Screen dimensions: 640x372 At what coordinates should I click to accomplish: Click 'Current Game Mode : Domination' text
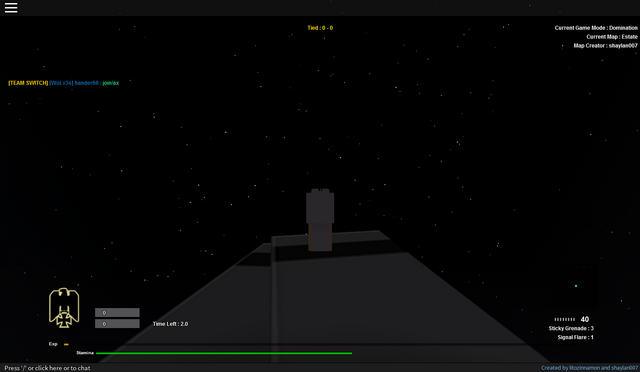(x=596, y=28)
